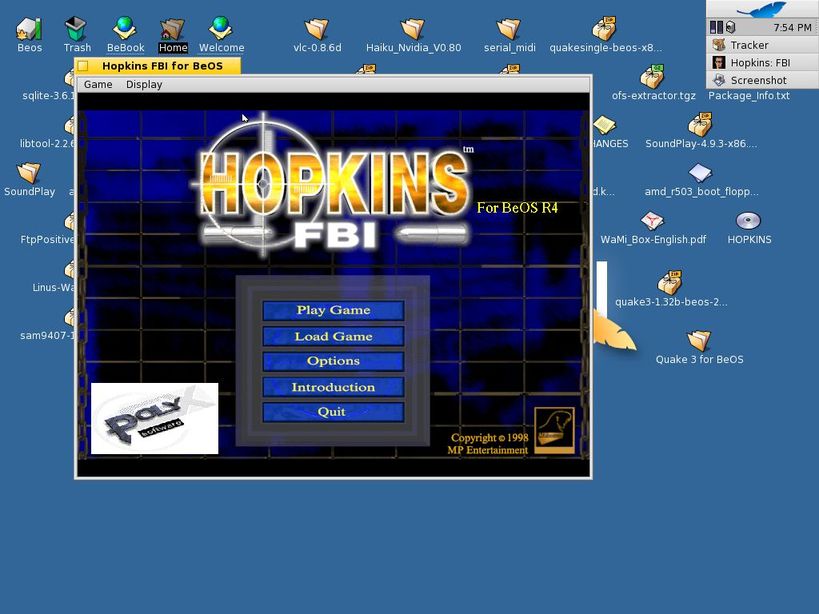The height and width of the screenshot is (614, 819).
Task: Select the Package_Info.txt file label
Action: coord(748,96)
